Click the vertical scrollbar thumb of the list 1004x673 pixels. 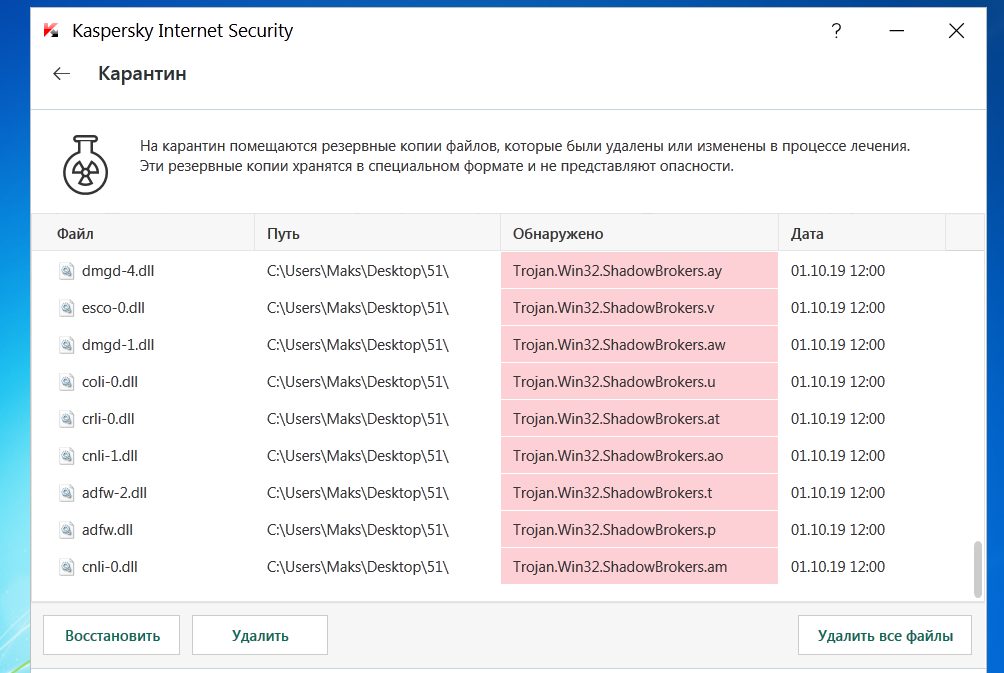977,568
